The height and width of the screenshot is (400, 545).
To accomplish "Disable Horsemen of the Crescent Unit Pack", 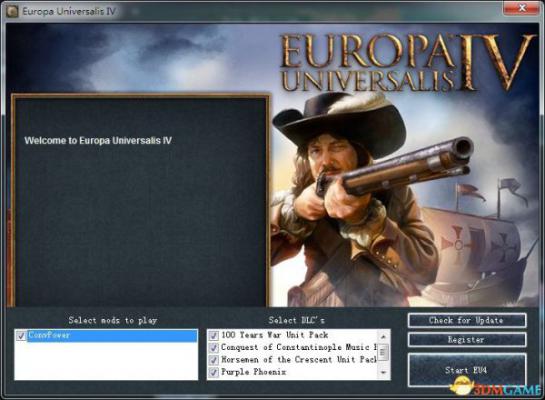I will pyautogui.click(x=213, y=360).
